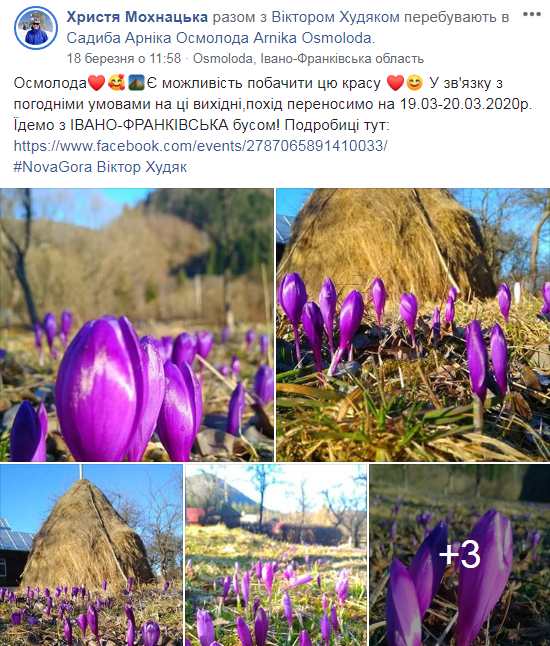View the +3 more photos tile

(460, 555)
